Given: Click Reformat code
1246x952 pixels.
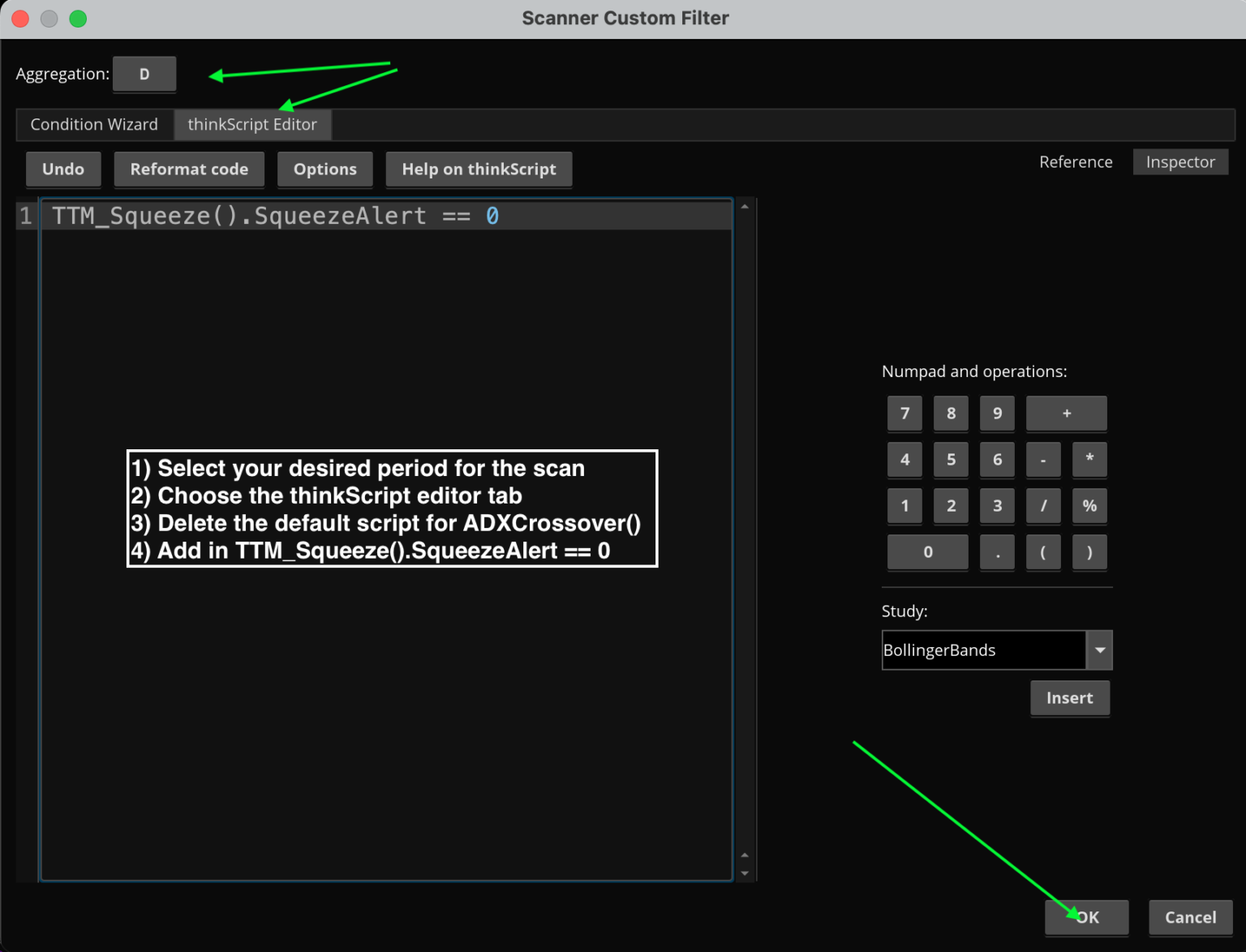Looking at the screenshot, I should (x=189, y=169).
